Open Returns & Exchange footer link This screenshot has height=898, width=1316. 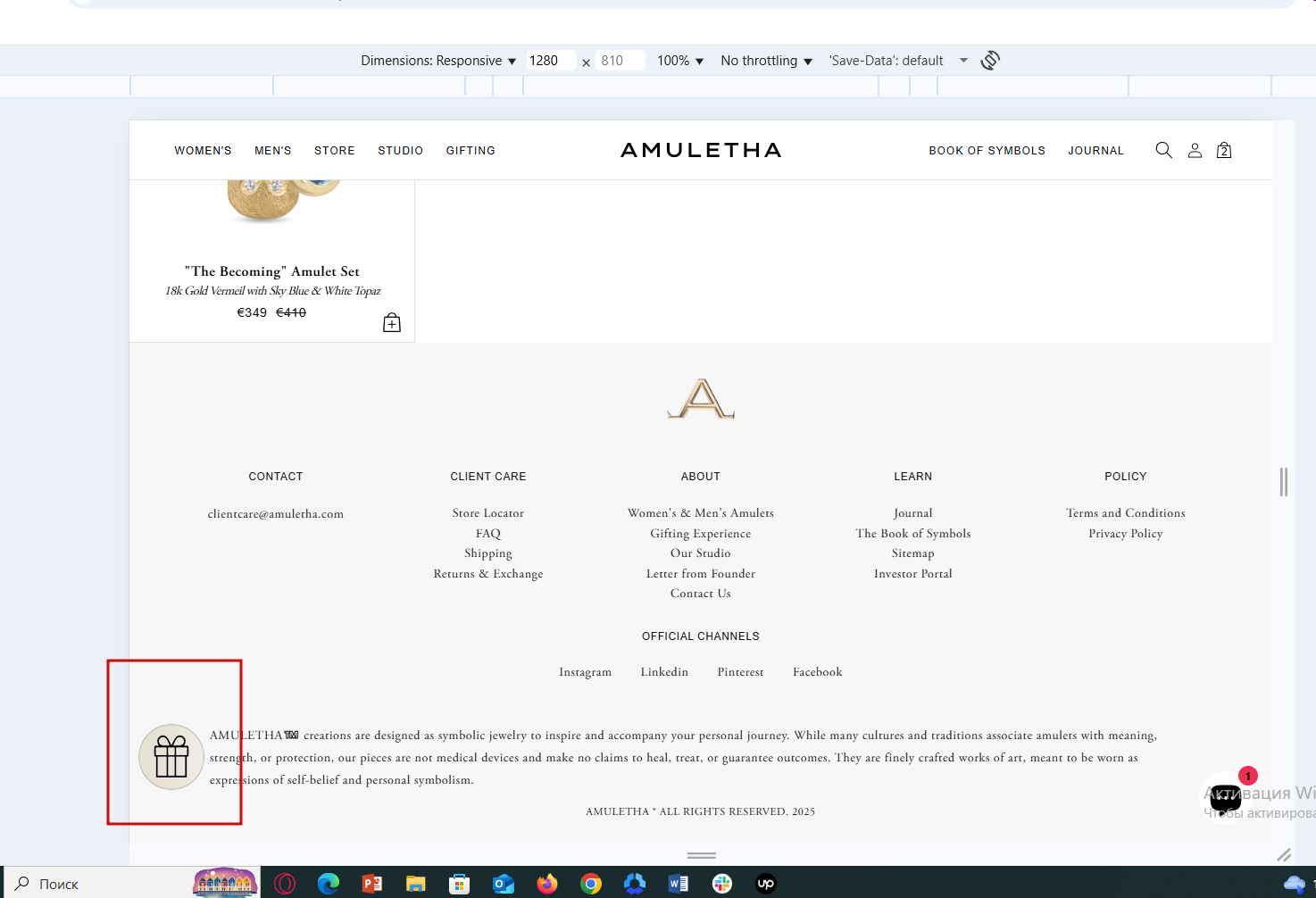click(x=488, y=574)
